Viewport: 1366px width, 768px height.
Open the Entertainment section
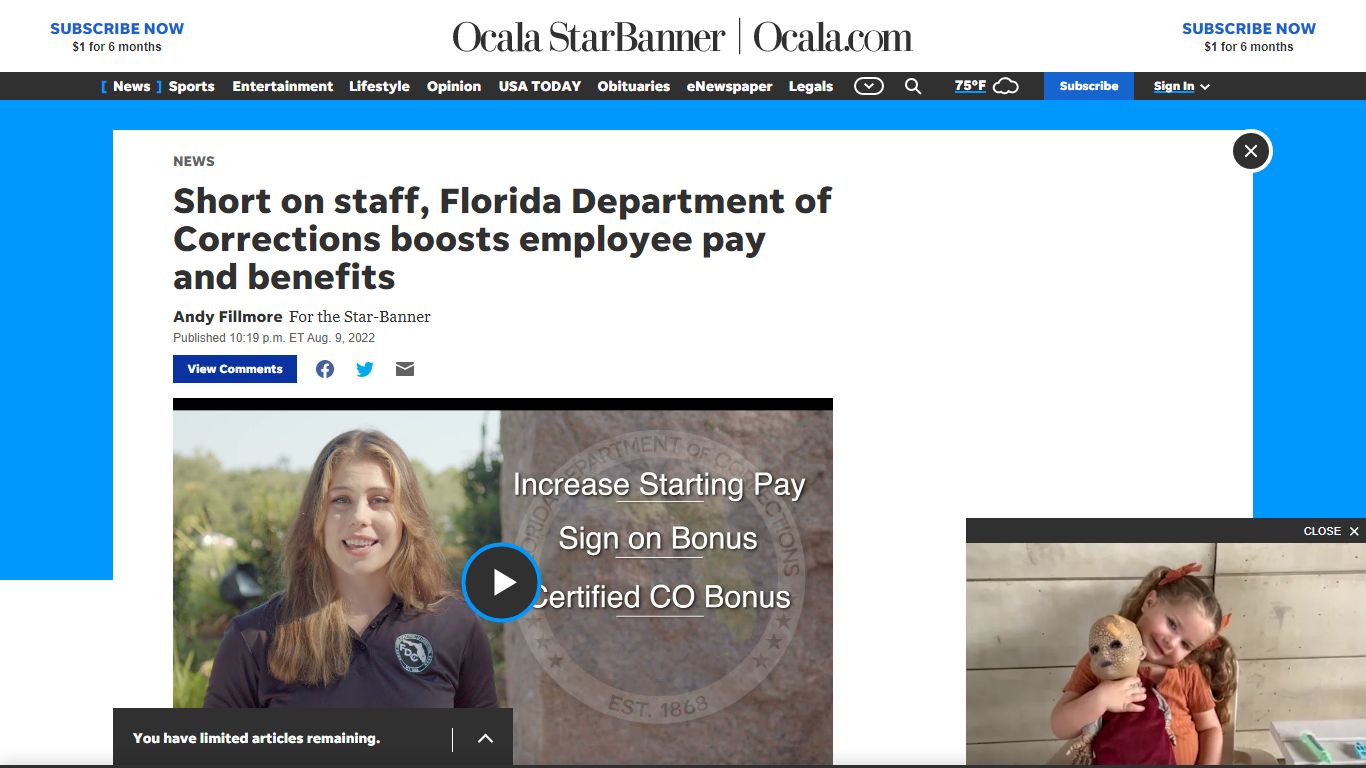(x=283, y=86)
